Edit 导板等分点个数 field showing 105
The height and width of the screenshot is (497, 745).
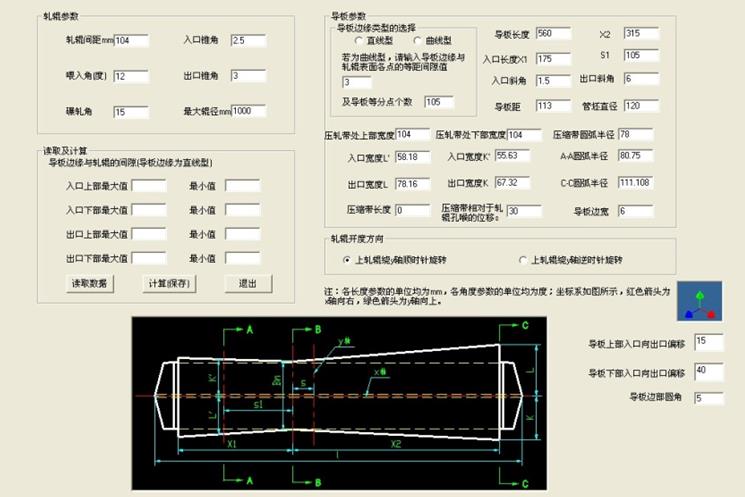(439, 102)
